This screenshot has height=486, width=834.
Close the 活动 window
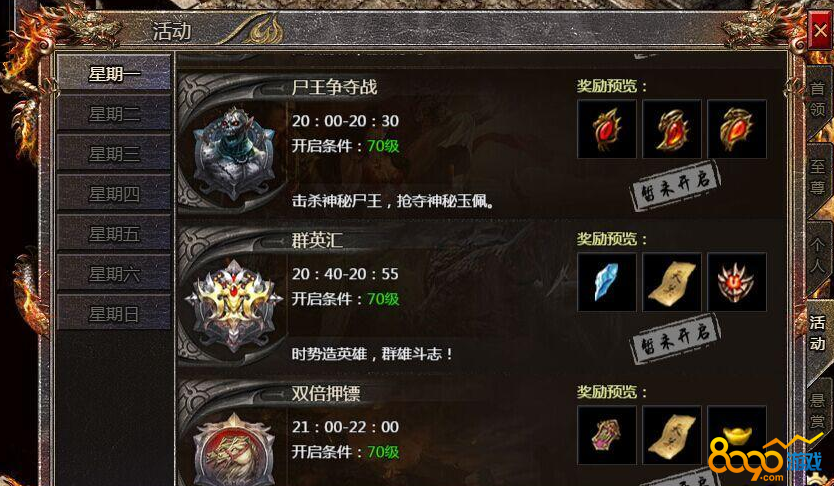click(x=820, y=31)
